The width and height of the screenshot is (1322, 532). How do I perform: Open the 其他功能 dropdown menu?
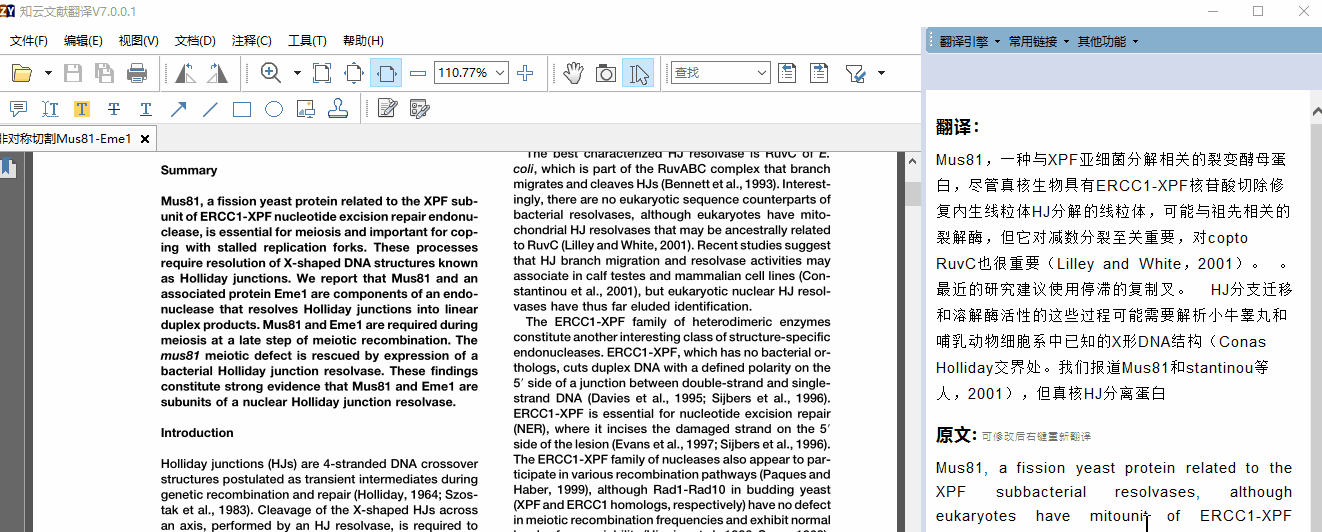(1108, 41)
